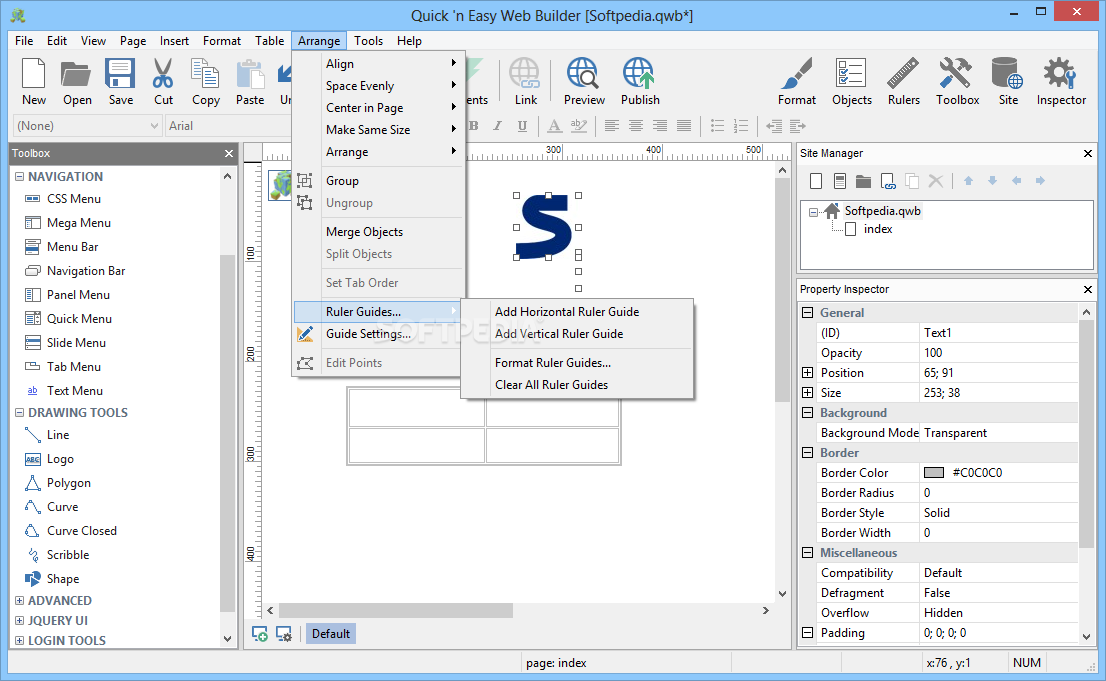Choose Add Horizontal Ruler Guide
Screen dimensions: 1106x681
point(577,311)
